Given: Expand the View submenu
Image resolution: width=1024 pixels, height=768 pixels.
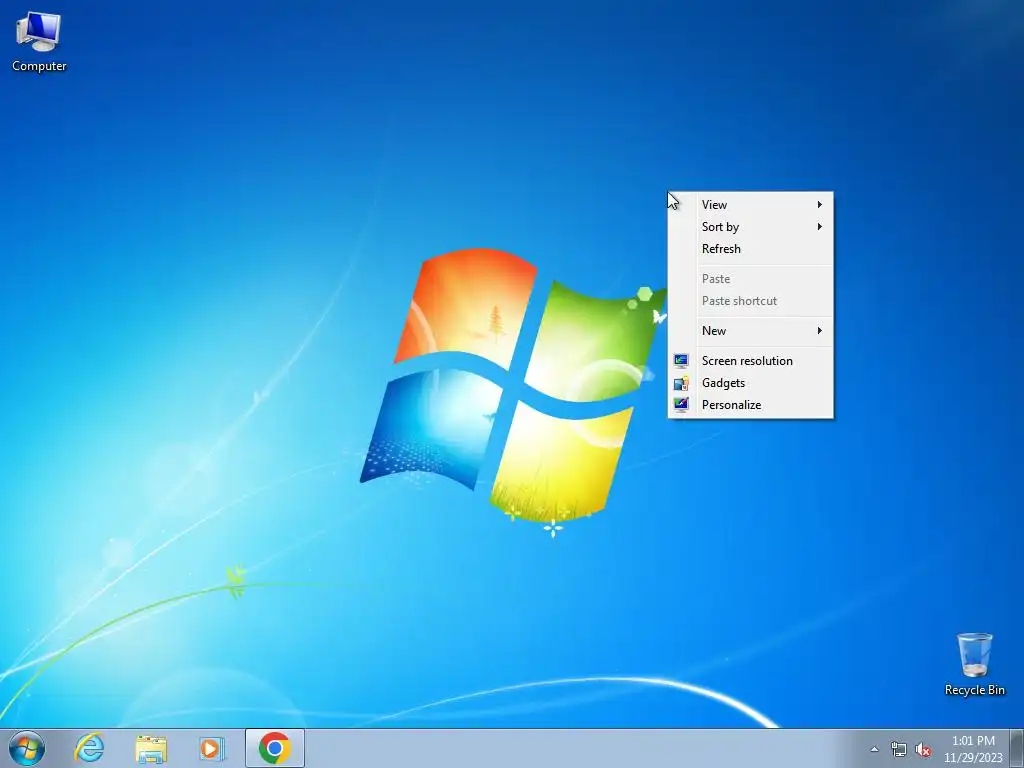Looking at the screenshot, I should (750, 204).
